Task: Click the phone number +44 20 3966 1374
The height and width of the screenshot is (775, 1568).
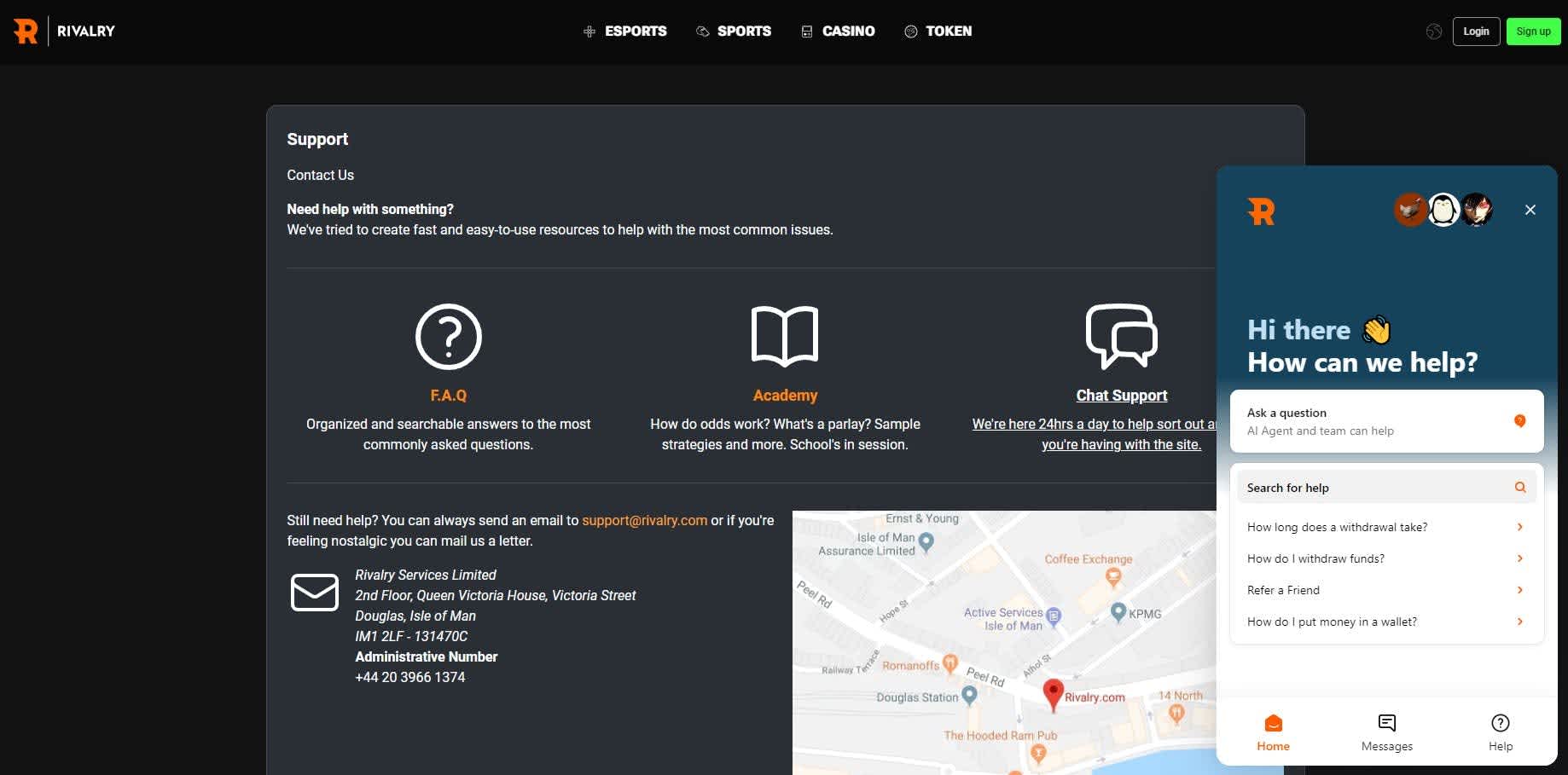Action: pyautogui.click(x=410, y=677)
